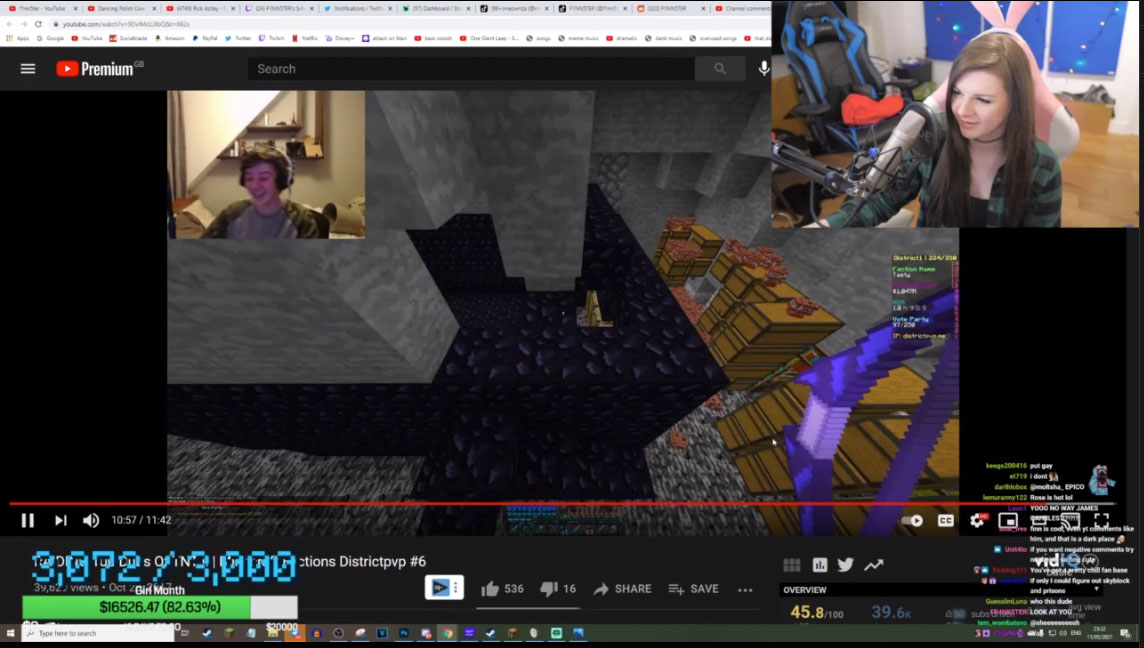
Task: Switch to the Channel comments tab
Action: tap(743, 8)
